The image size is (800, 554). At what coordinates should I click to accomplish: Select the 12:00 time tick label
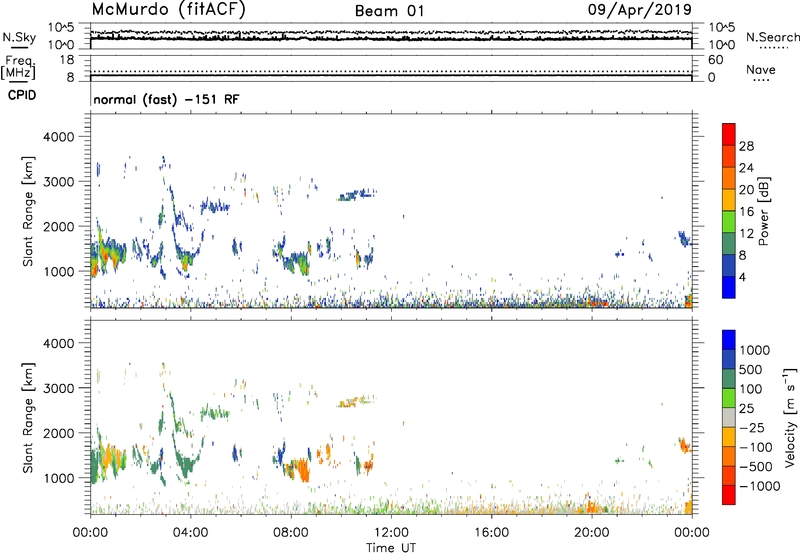point(391,533)
